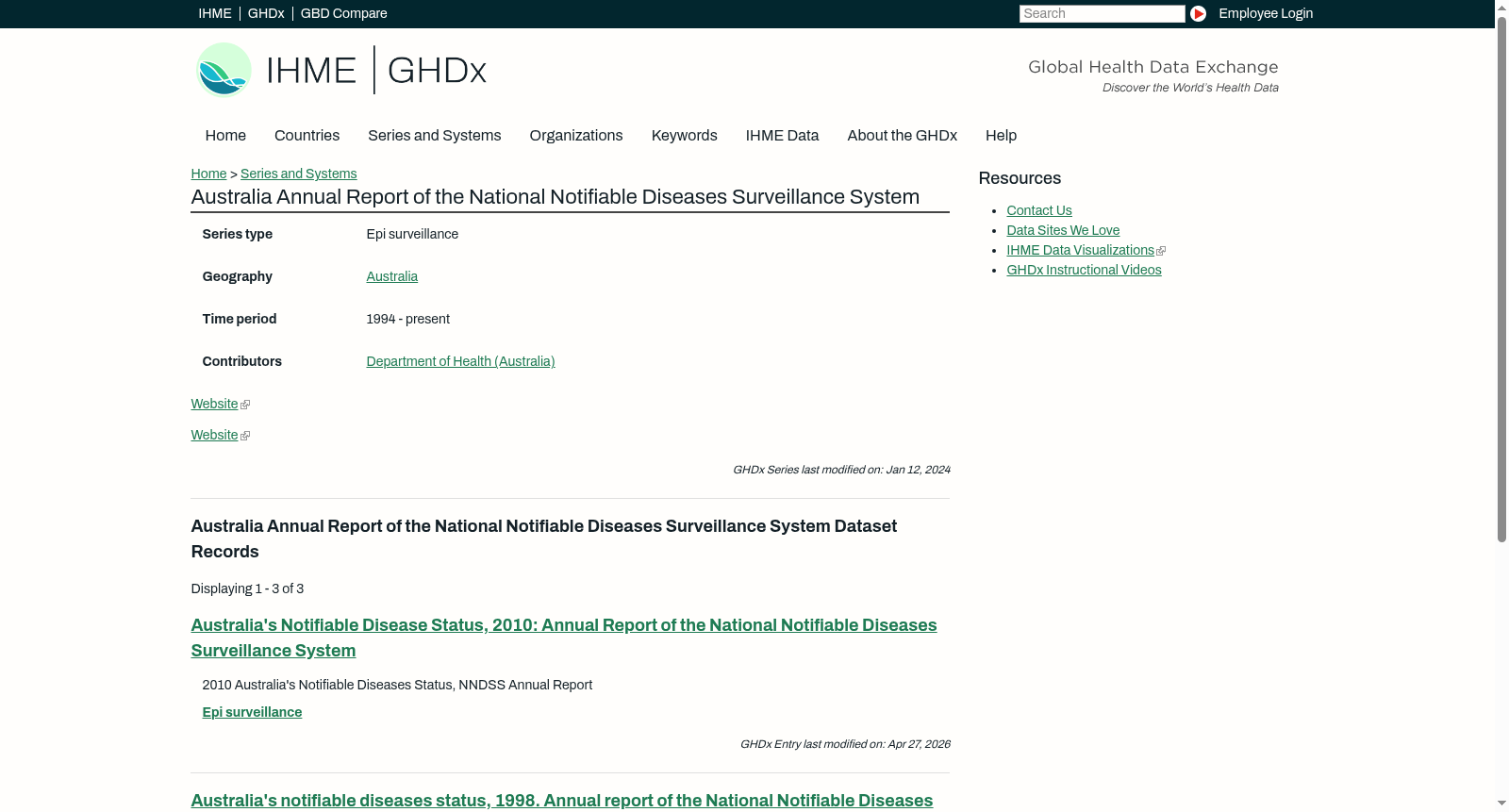
Task: Open GHDx Instructional Videos link
Action: point(1084,270)
